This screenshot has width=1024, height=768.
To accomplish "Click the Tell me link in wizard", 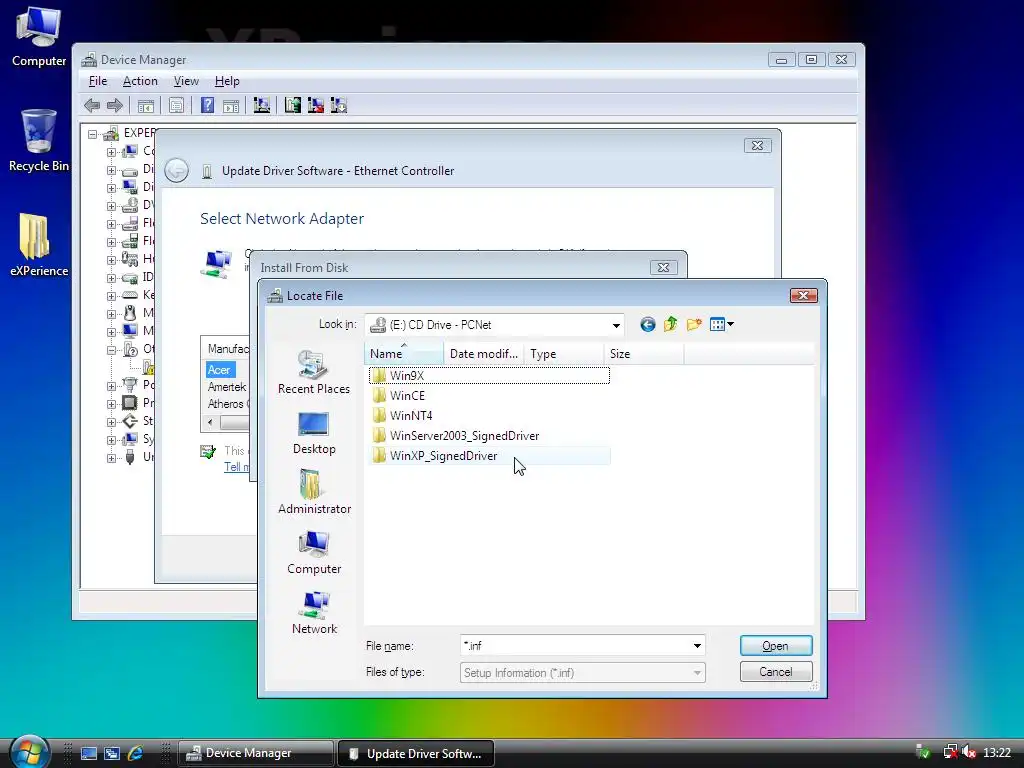I will 236,466.
